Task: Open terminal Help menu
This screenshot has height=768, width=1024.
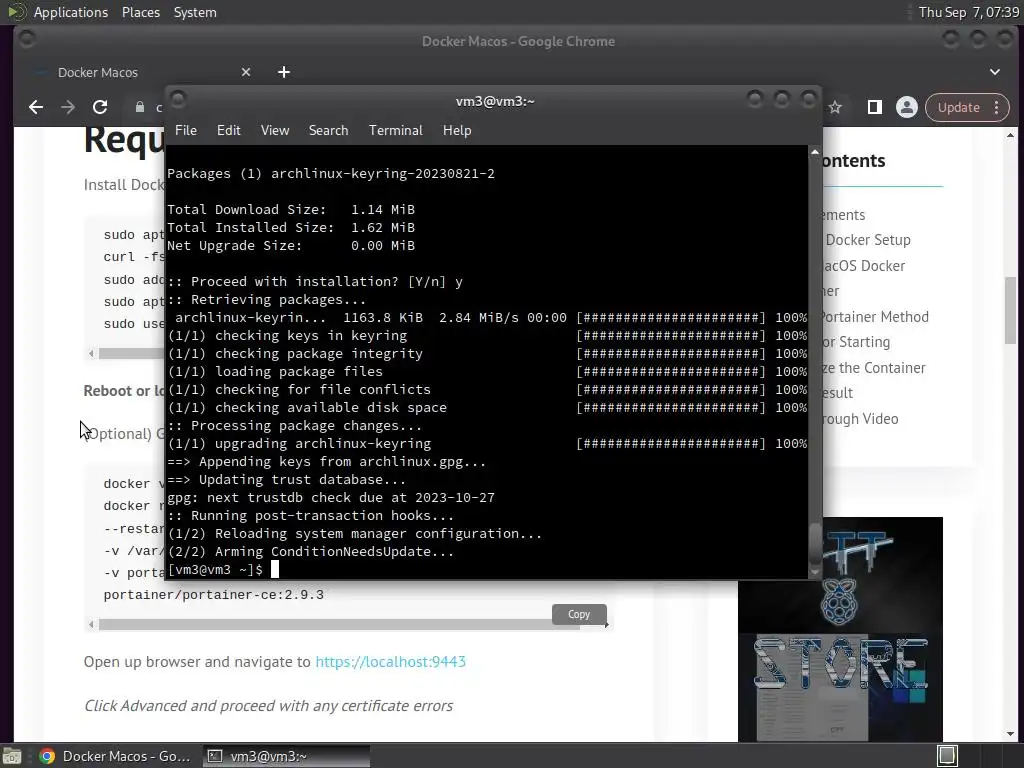Action: point(457,130)
